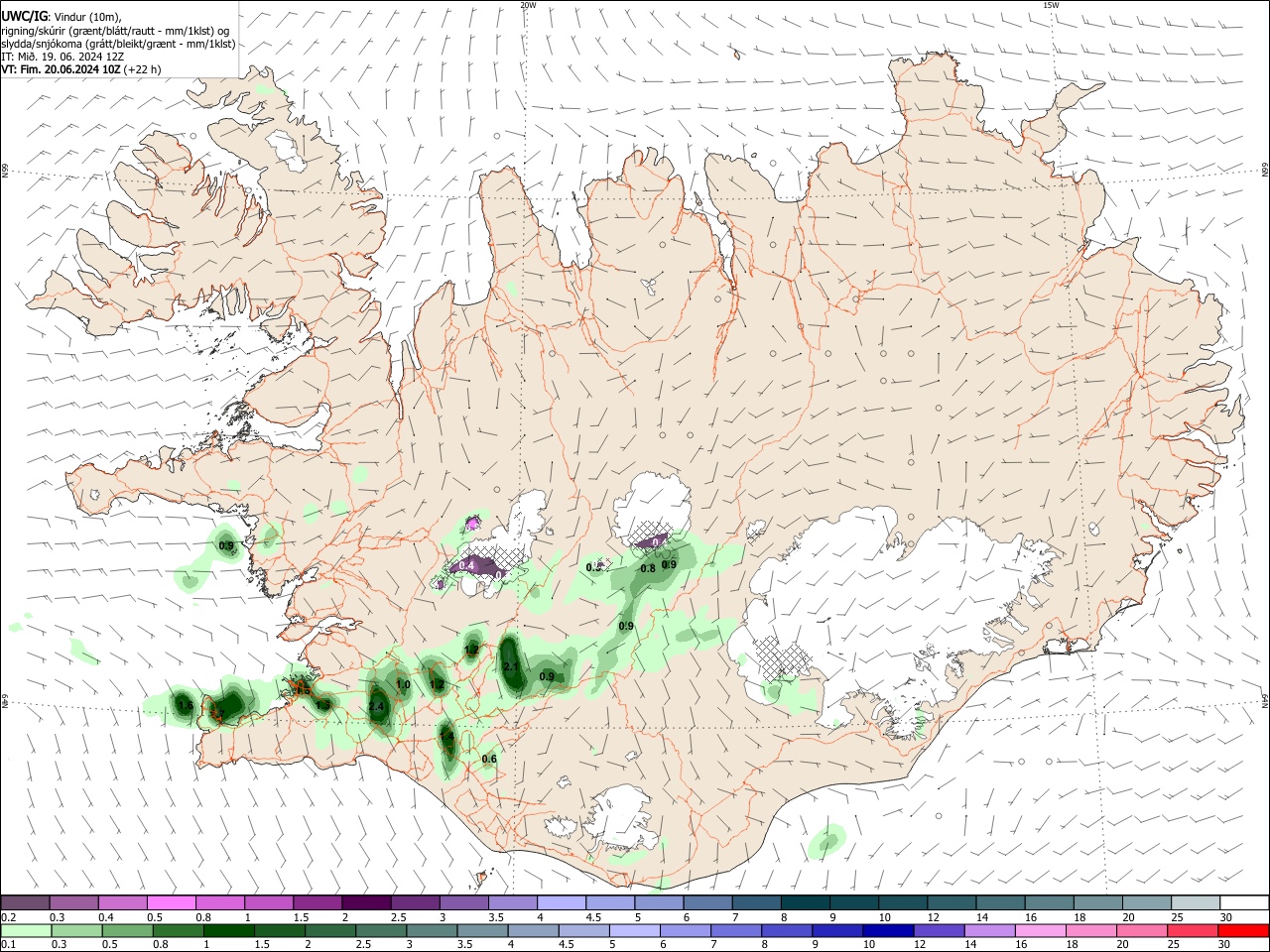1270x952 pixels.
Task: Click the bottom-row gray-blue swatch labeled 4
Action: (x=533, y=930)
